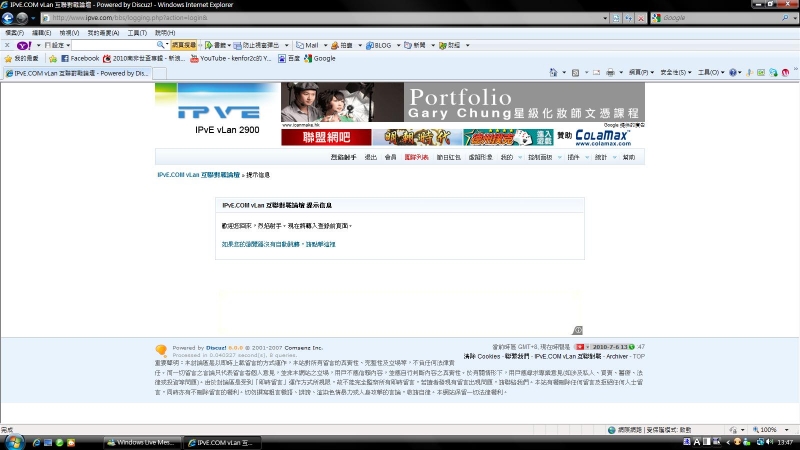Click the ColaMax sponsor logo
Viewport: 800px width, 450px height.
[603, 137]
